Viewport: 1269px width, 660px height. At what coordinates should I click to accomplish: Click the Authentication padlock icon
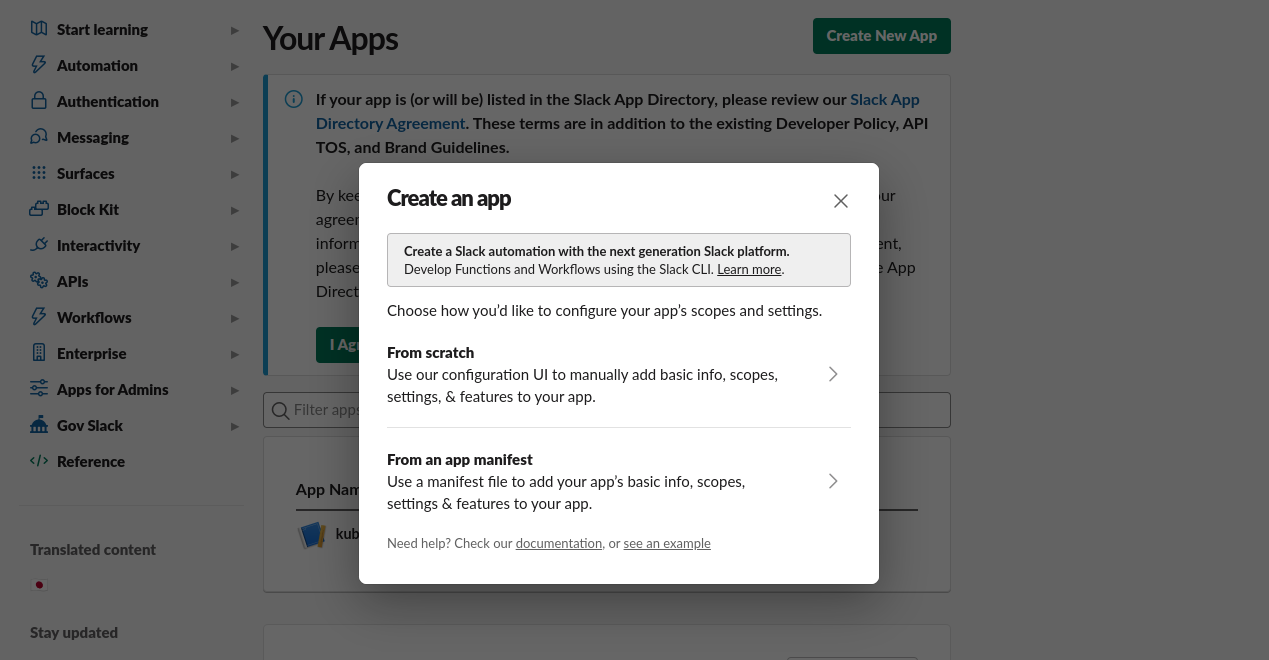(39, 101)
